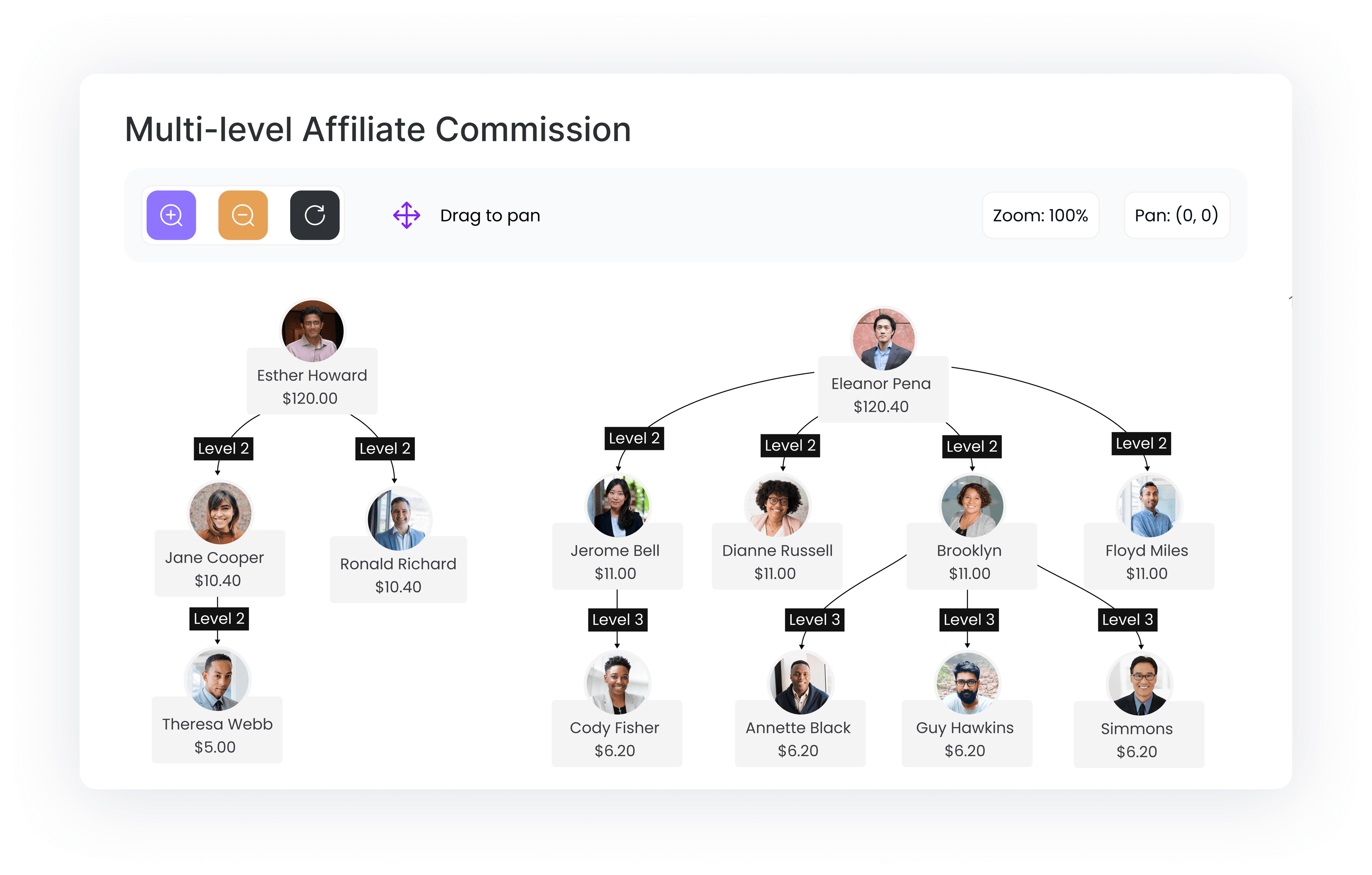The height and width of the screenshot is (875, 1372).
Task: Click the Simmons $6.20 node card
Action: click(x=1138, y=740)
